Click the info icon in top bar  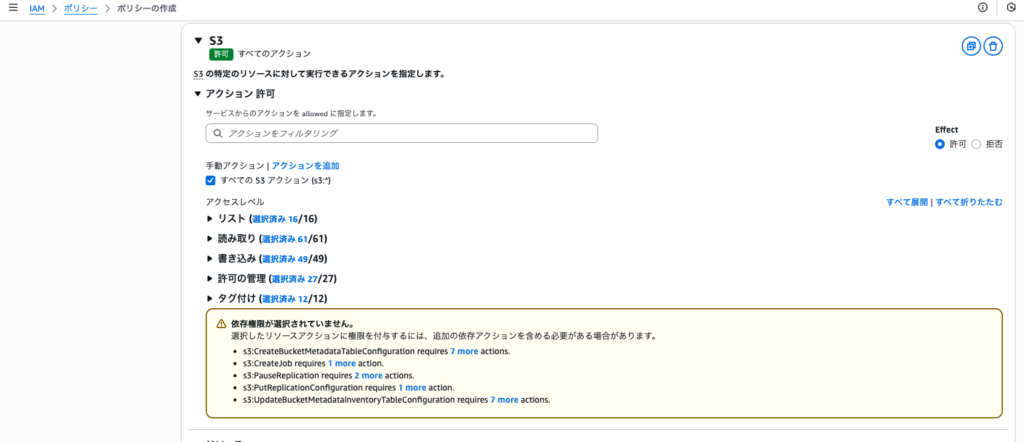point(982,8)
